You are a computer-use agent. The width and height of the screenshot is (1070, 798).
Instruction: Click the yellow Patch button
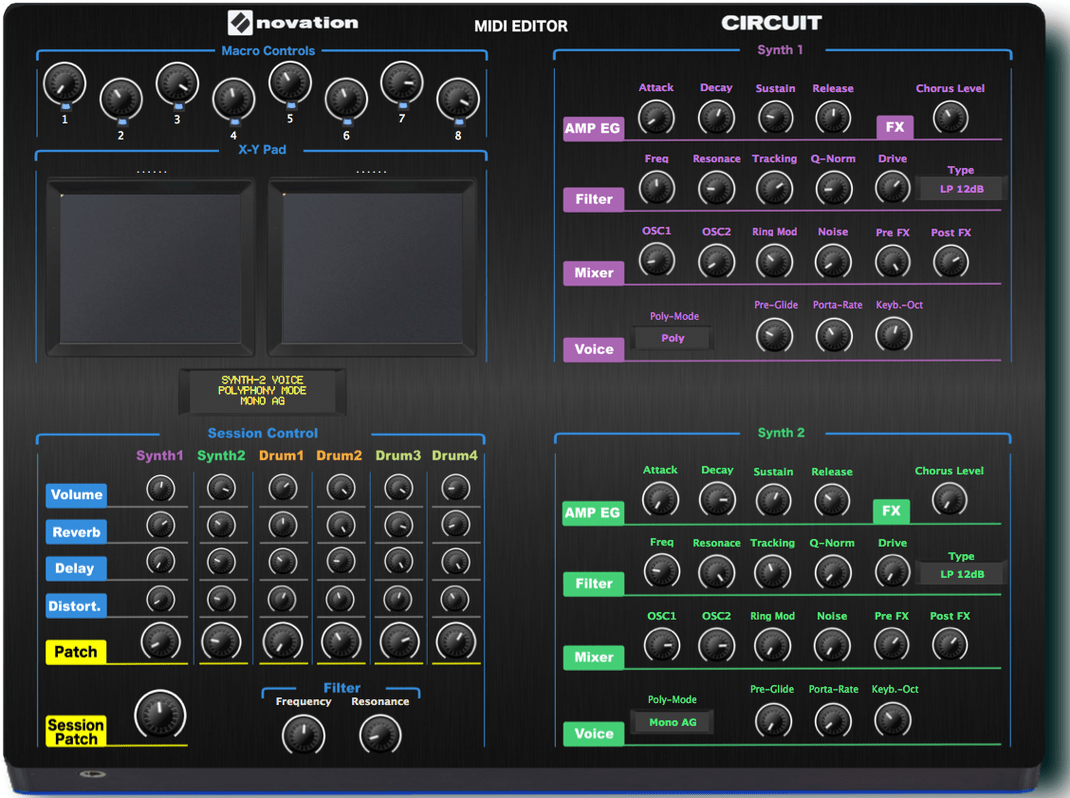point(76,652)
